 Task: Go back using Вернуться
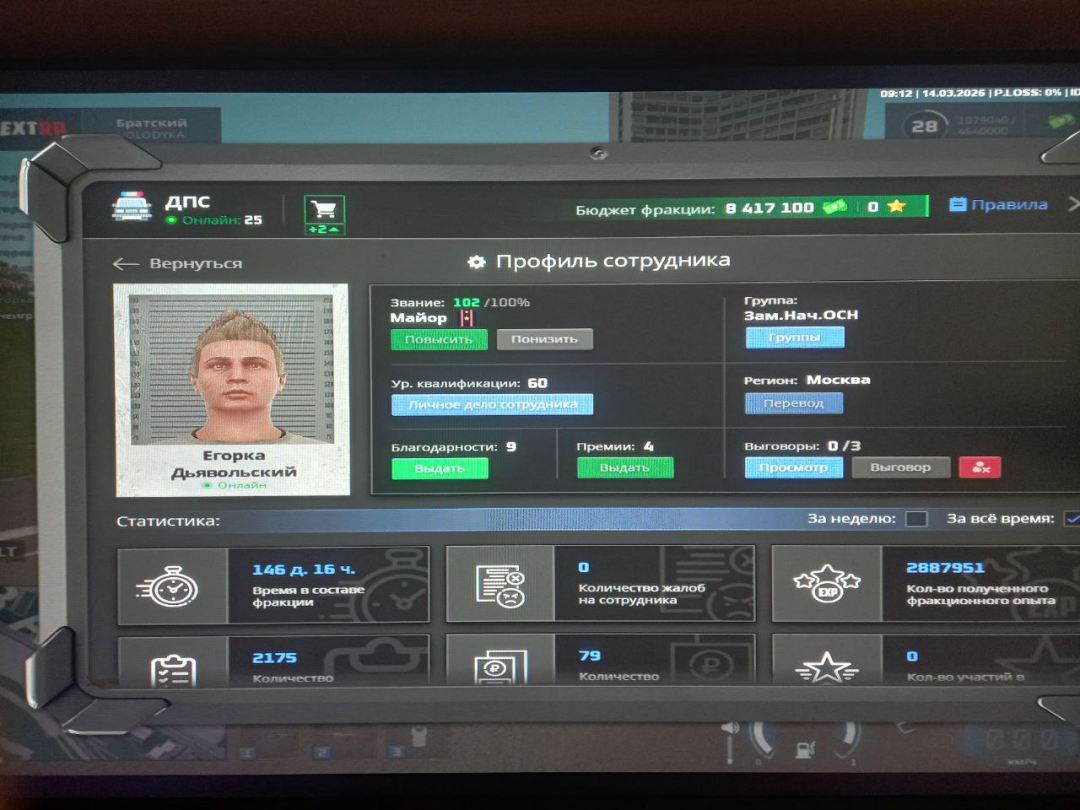(x=178, y=264)
